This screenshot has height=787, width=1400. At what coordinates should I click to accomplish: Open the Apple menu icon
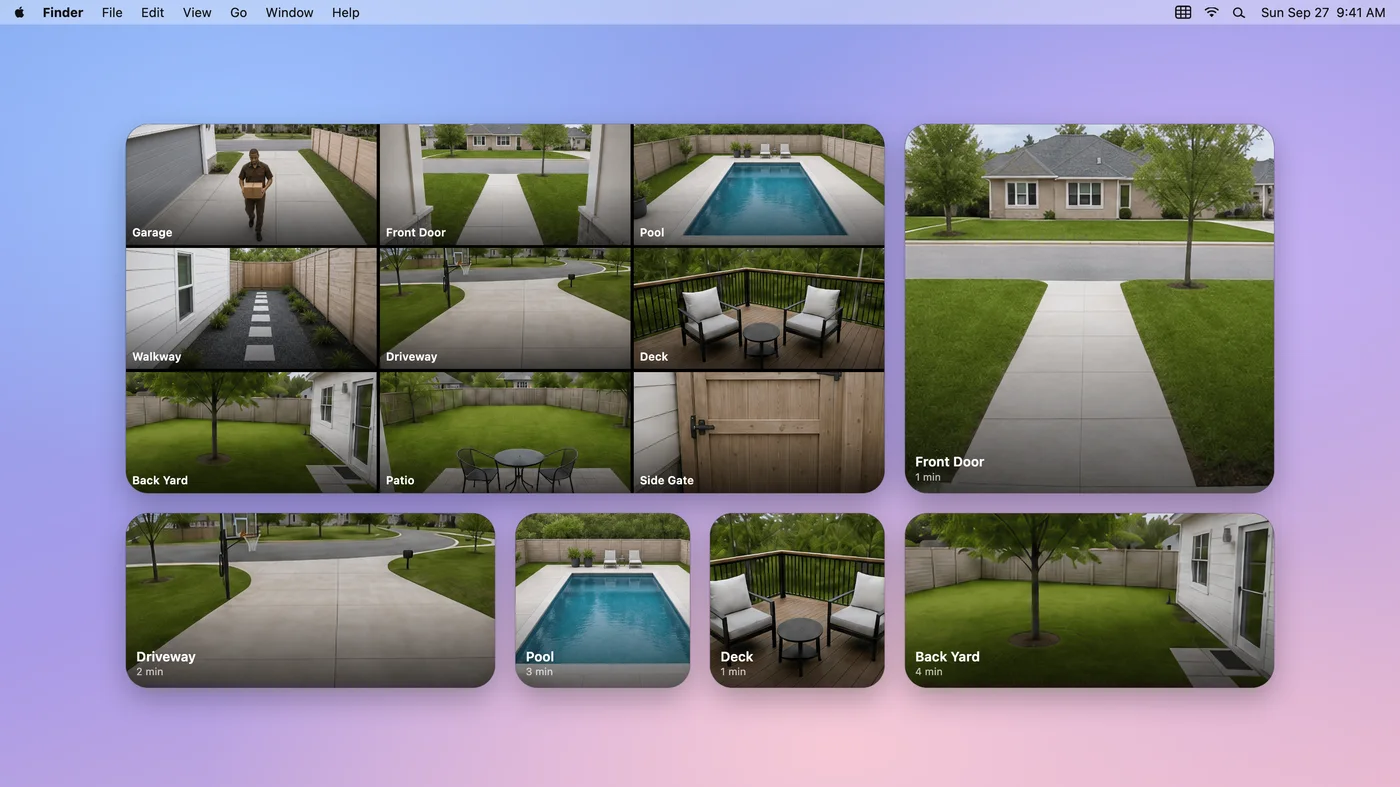tap(19, 12)
